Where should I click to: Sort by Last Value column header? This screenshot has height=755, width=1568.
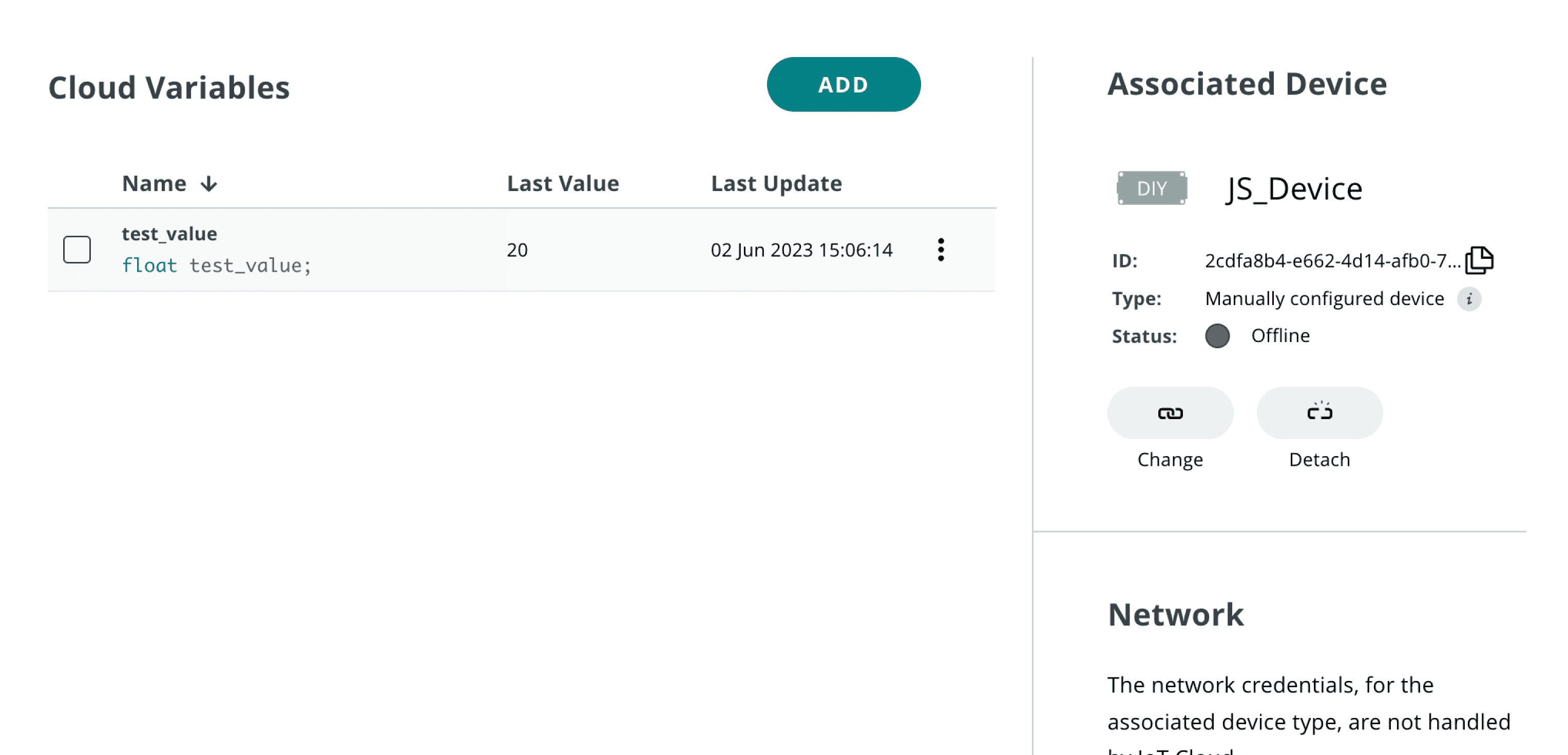[x=562, y=183]
